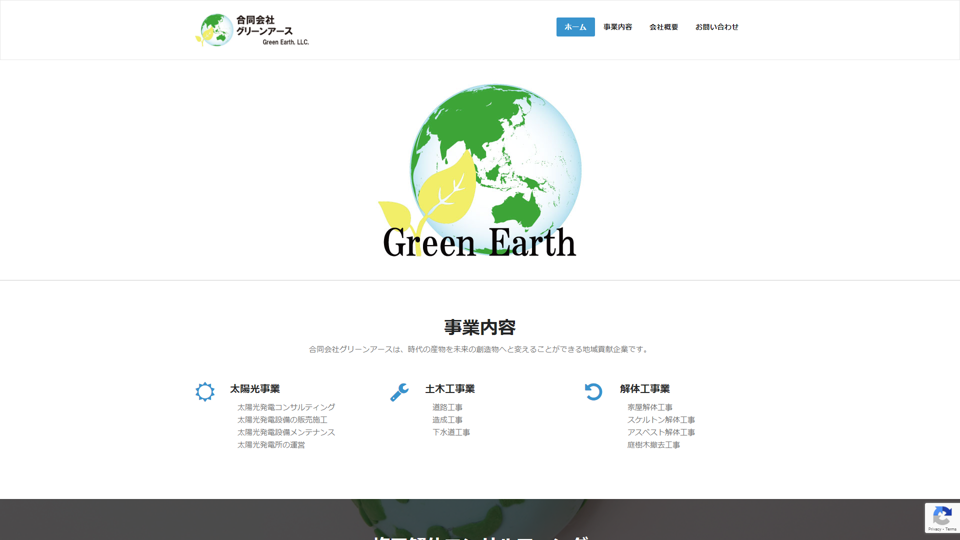Viewport: 960px width, 540px height.
Task: Click the circular arrow icon for 解体工事業
Action: coord(593,392)
